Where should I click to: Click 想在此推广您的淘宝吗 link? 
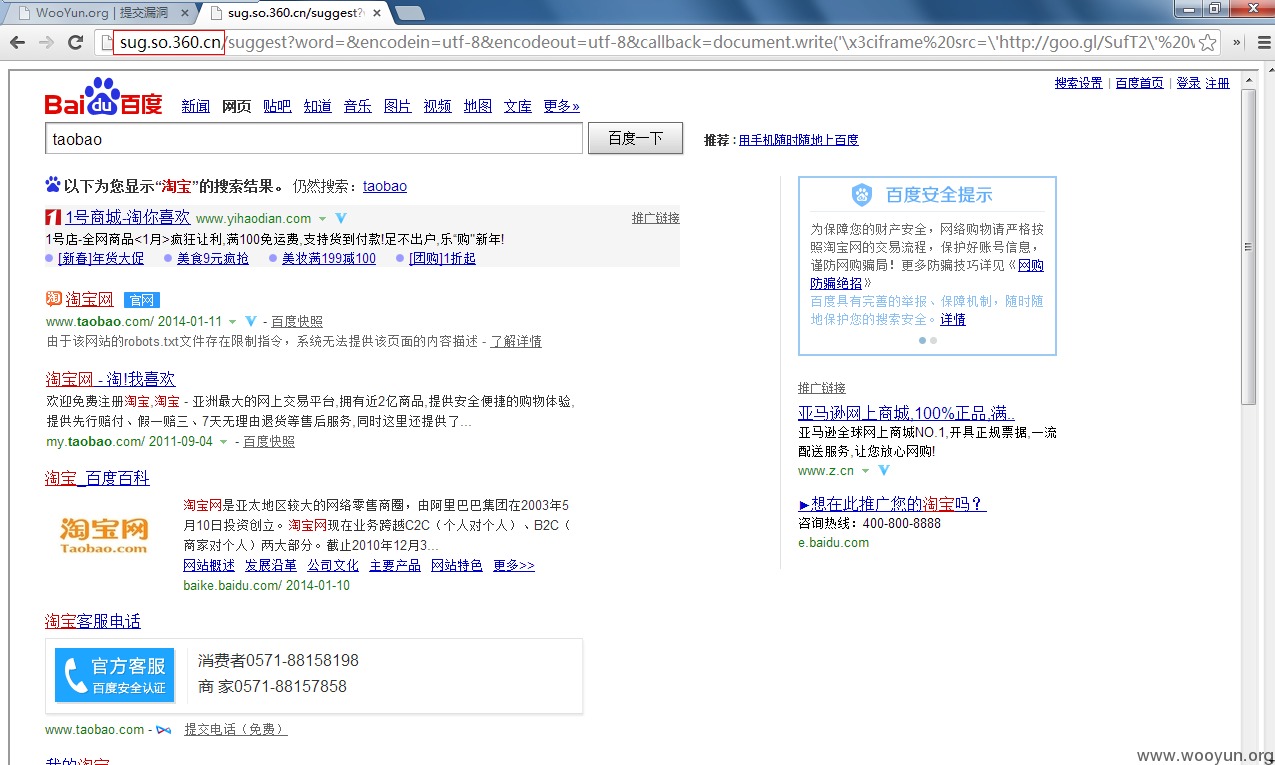[892, 504]
